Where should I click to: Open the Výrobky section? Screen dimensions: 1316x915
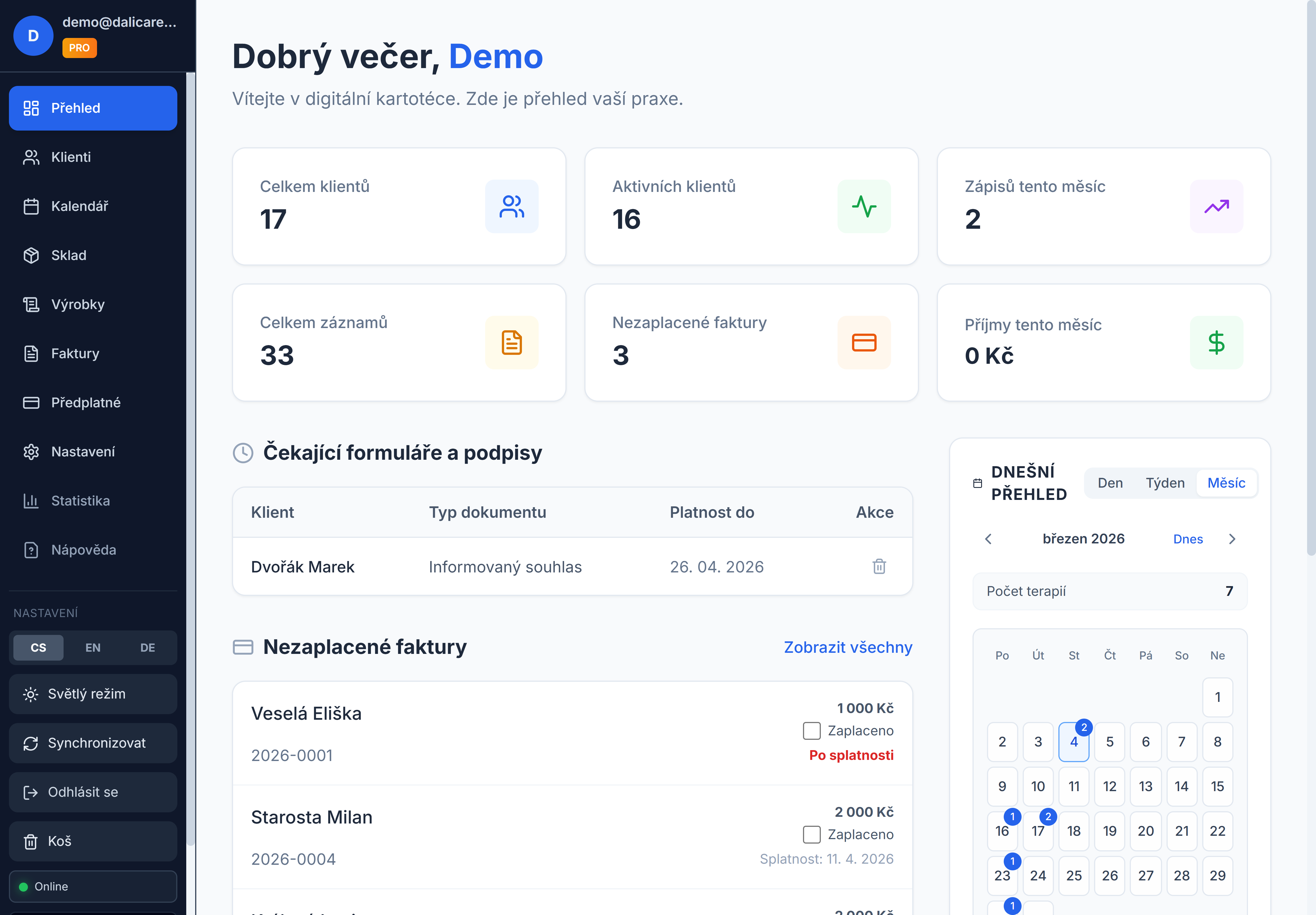pos(77,304)
